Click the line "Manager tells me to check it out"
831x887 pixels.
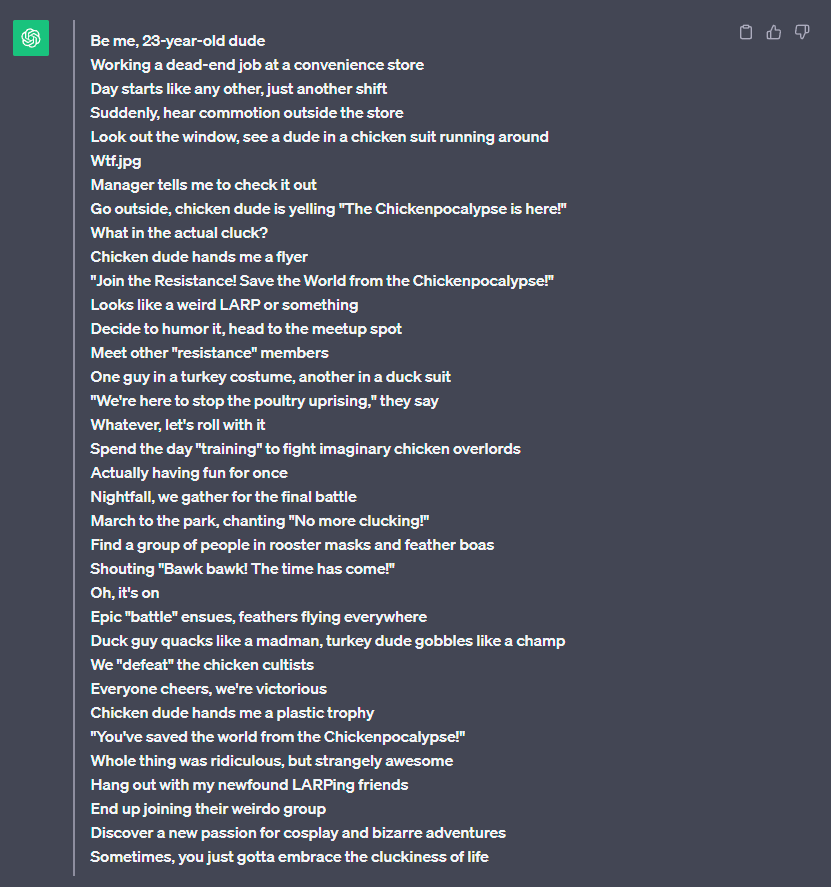[204, 185]
